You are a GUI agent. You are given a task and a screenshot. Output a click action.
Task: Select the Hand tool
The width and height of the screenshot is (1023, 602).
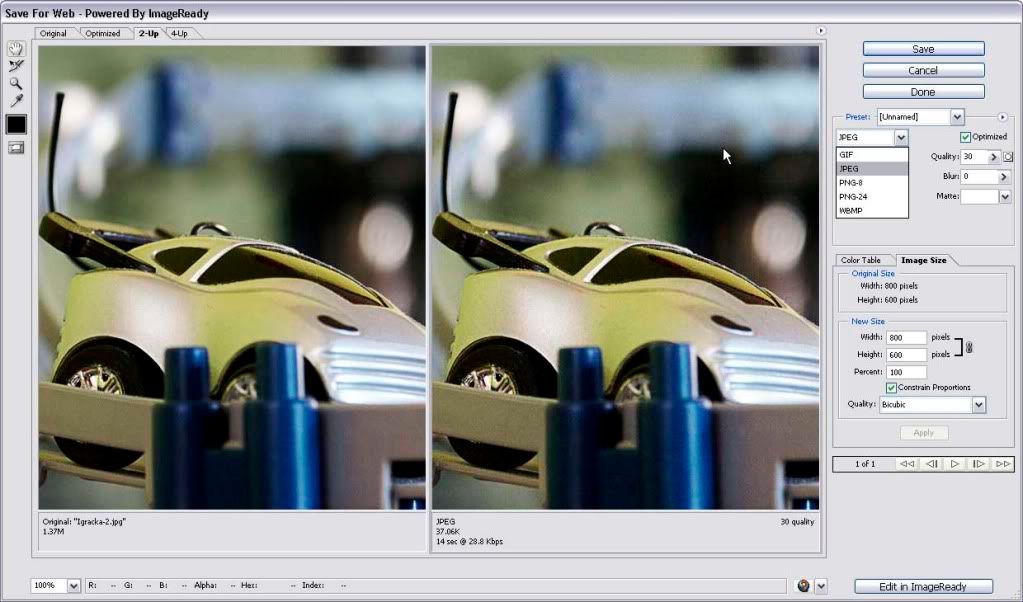(16, 49)
